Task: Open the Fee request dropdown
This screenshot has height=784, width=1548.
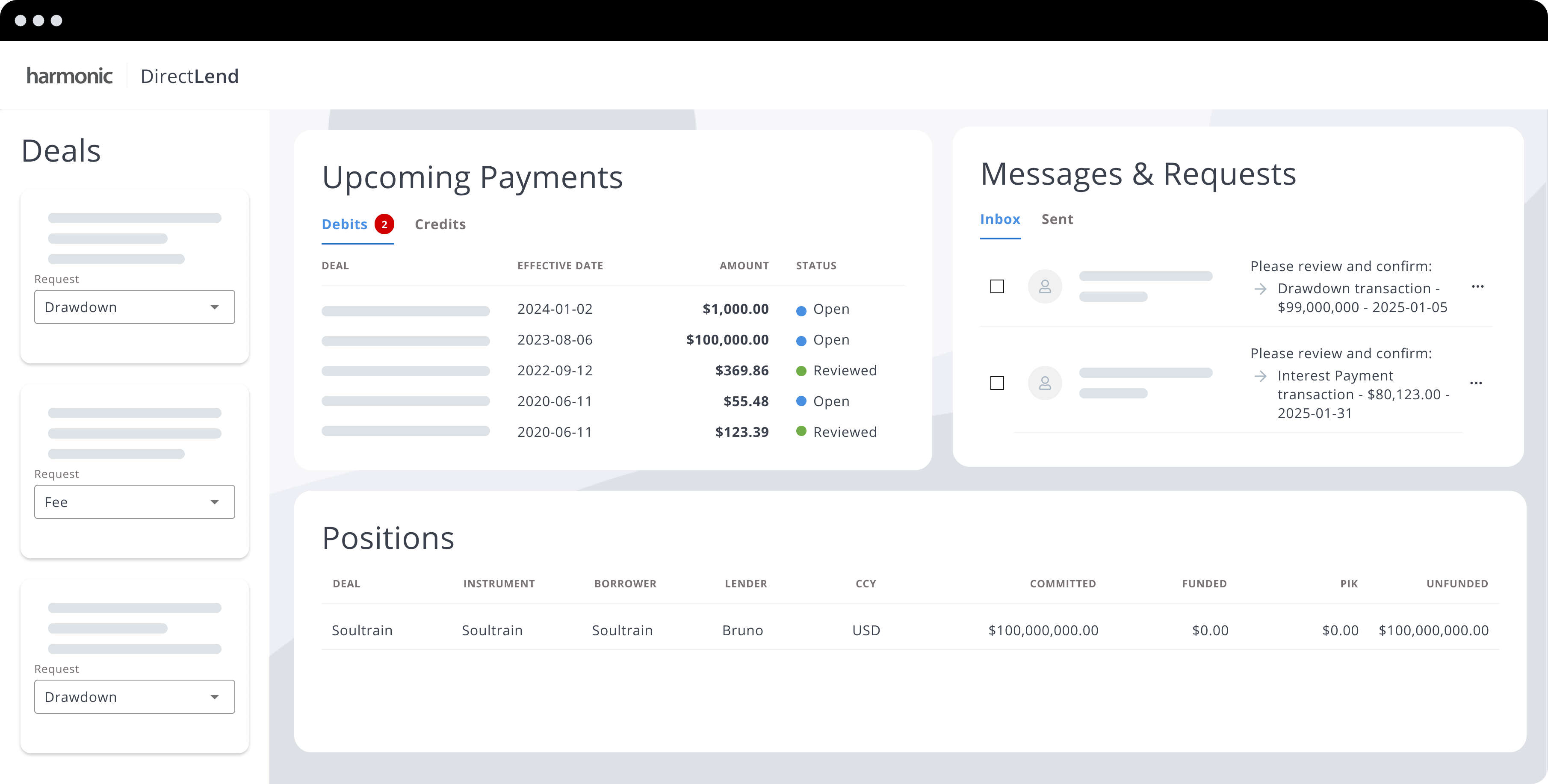Action: [135, 501]
